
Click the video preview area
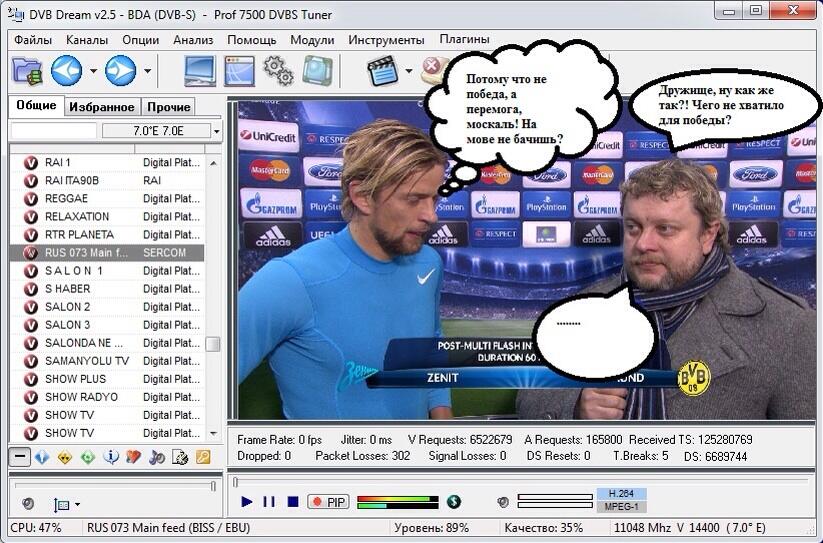click(x=525, y=260)
